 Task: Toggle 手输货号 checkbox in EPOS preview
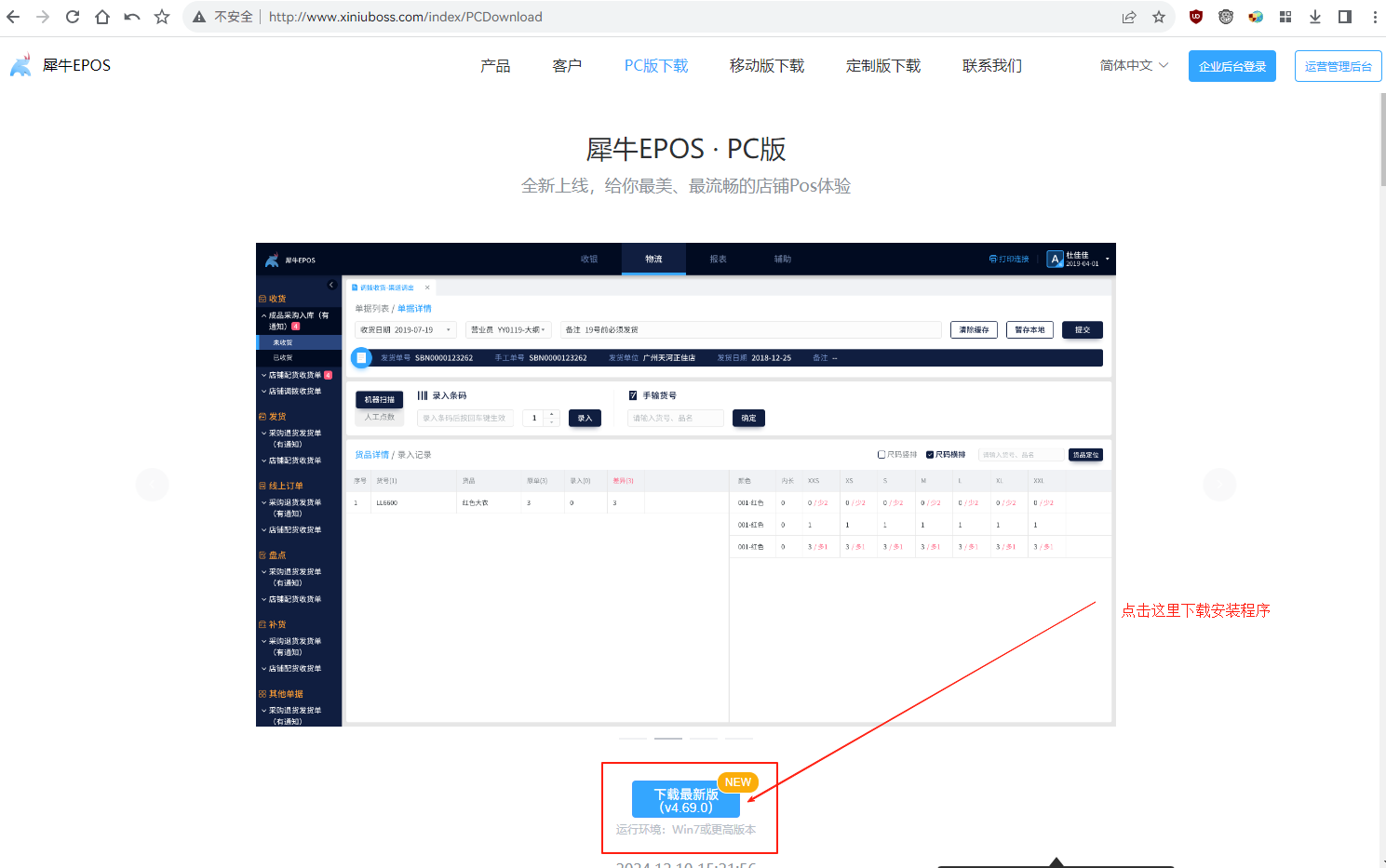(633, 395)
